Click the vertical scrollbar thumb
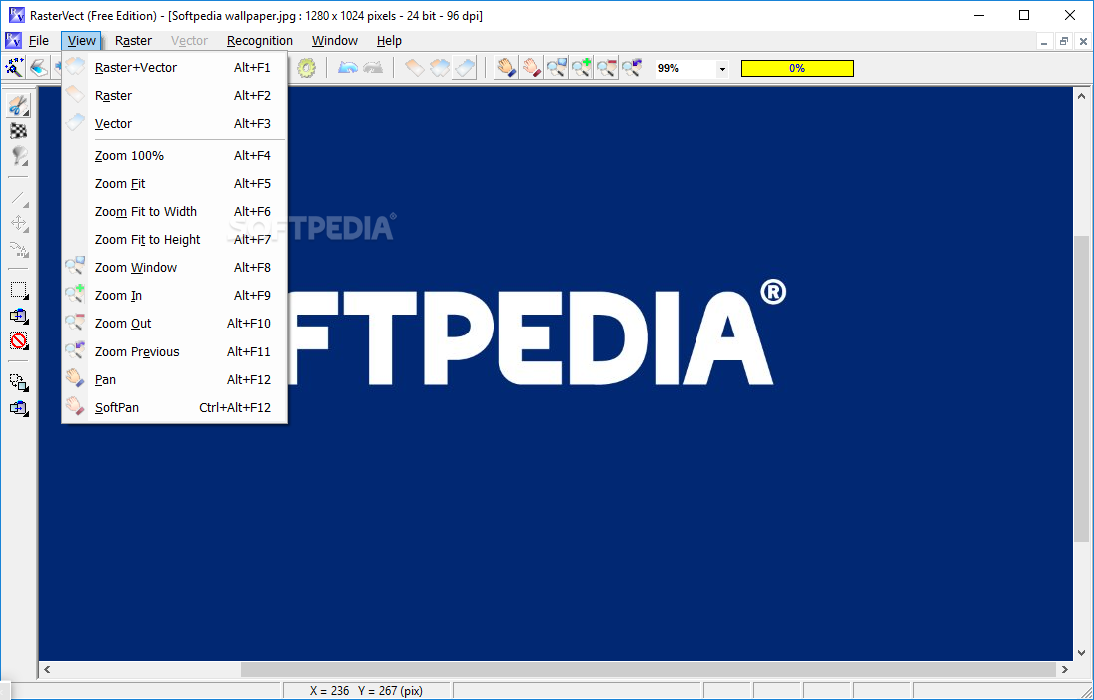 coord(1081,389)
